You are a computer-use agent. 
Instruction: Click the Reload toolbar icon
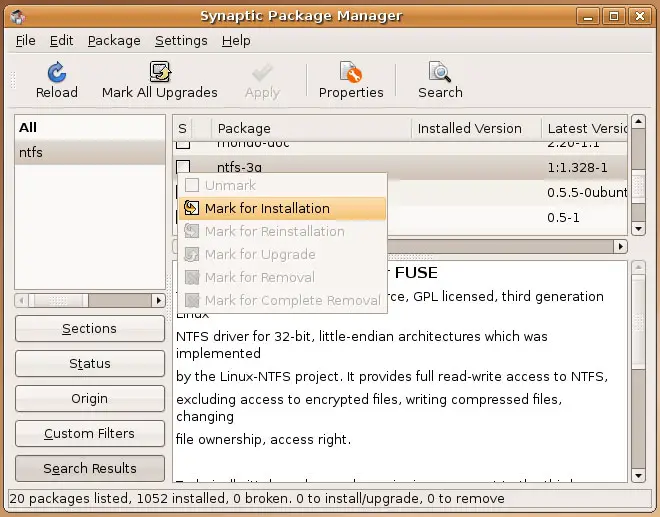pyautogui.click(x=56, y=72)
